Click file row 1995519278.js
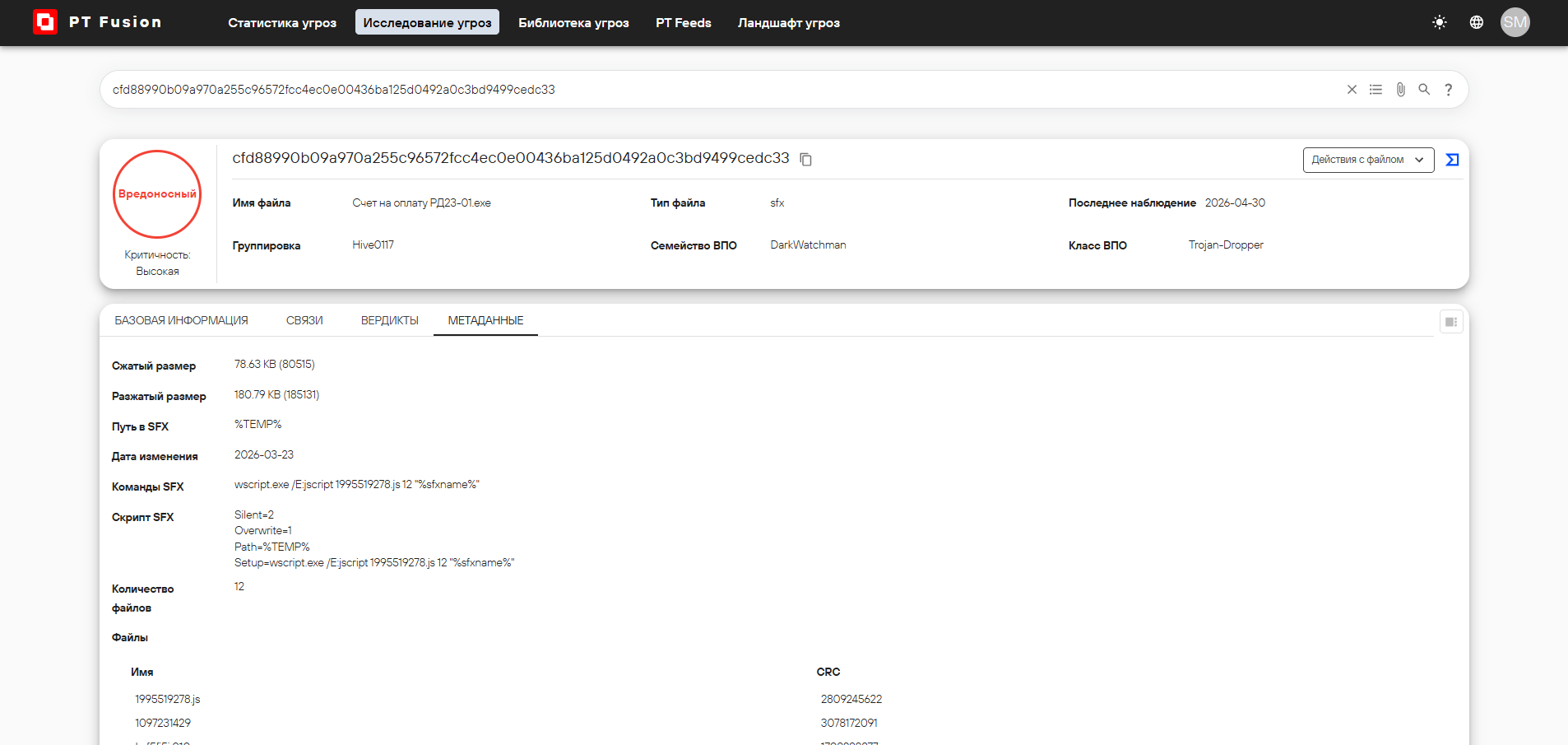The width and height of the screenshot is (1568, 745). point(168,699)
